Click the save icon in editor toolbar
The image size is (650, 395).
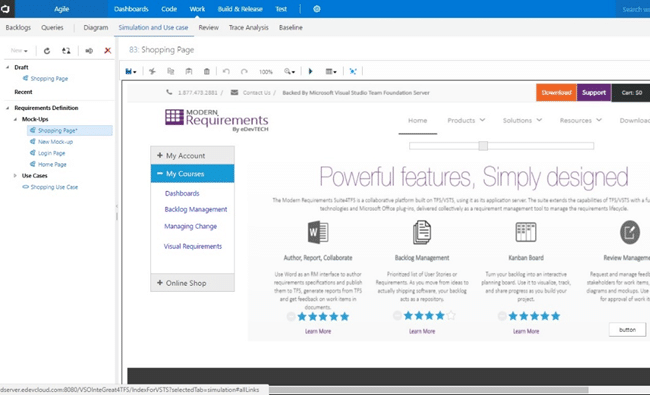(129, 71)
